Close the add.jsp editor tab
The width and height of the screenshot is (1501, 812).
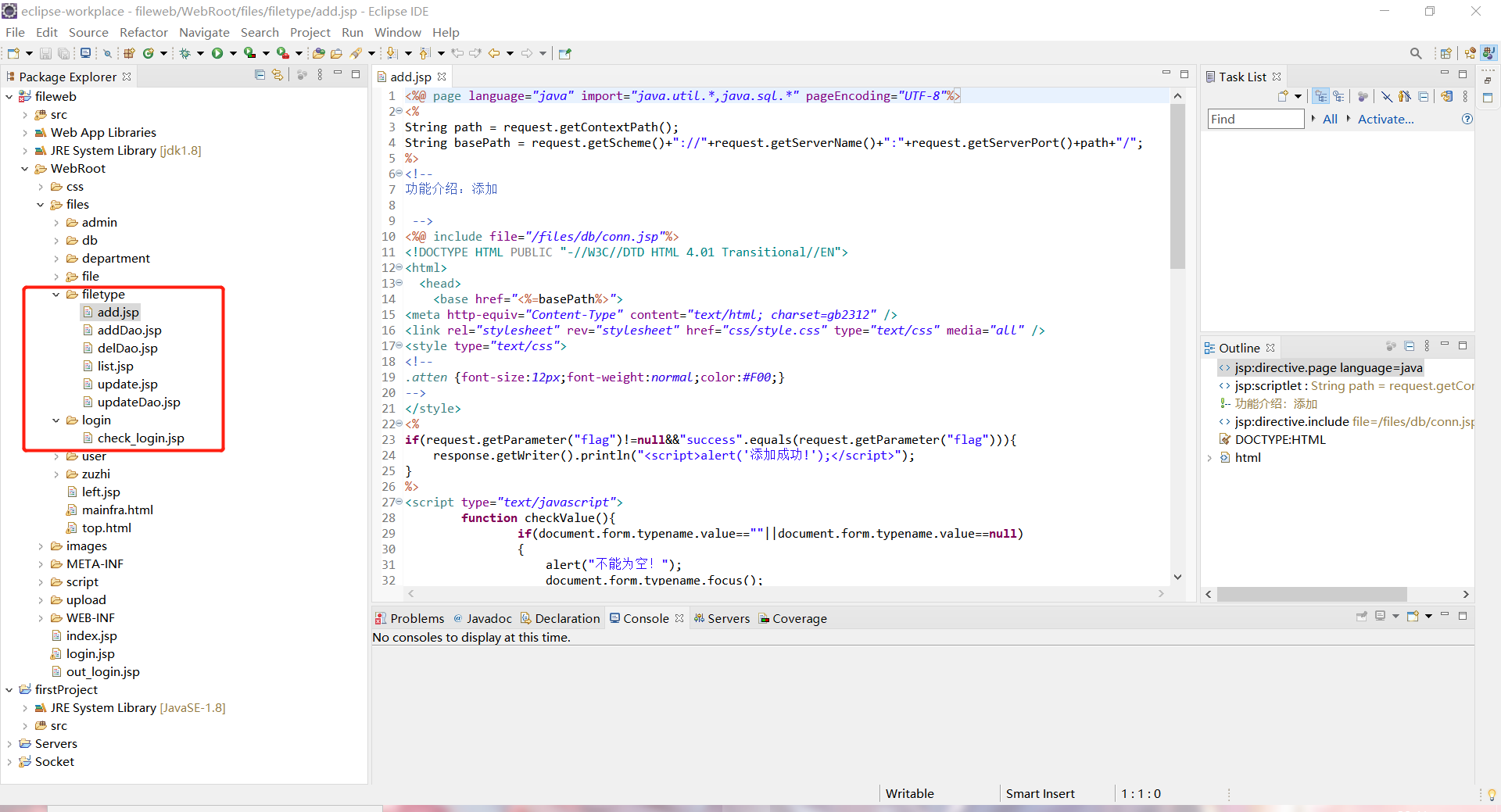click(x=442, y=77)
